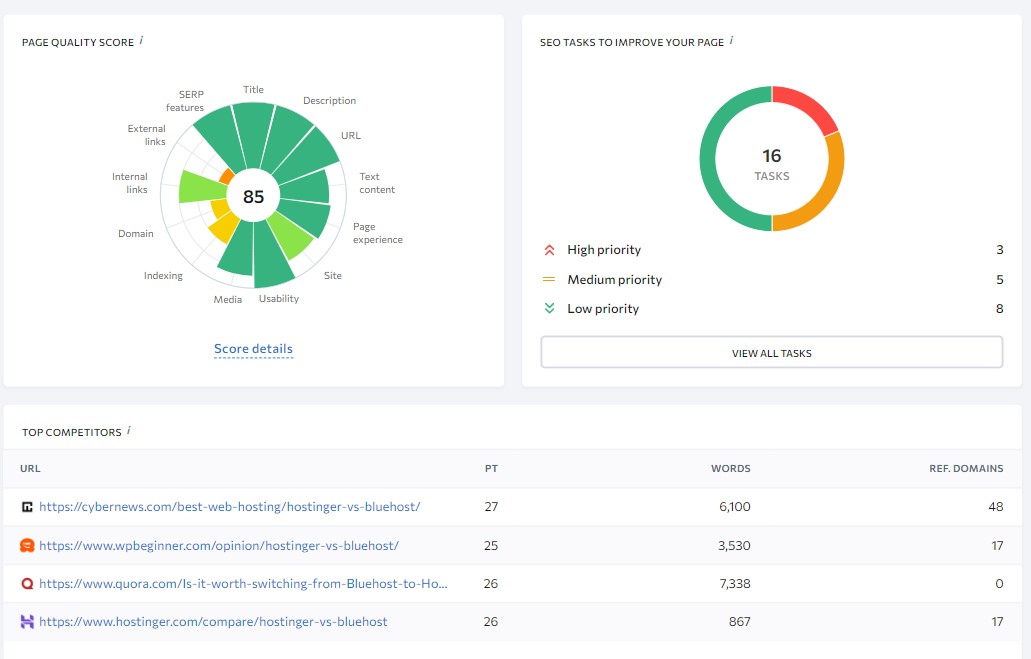Click the 3,530 words value

coord(734,545)
